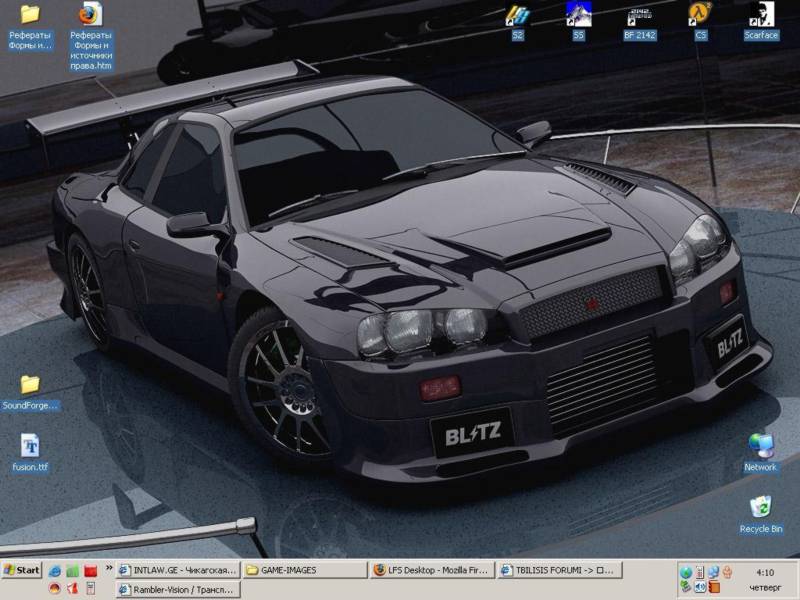Screen dimensions: 800x600
Task: Launch the CS Half-Life icon shortcut
Action: click(700, 16)
